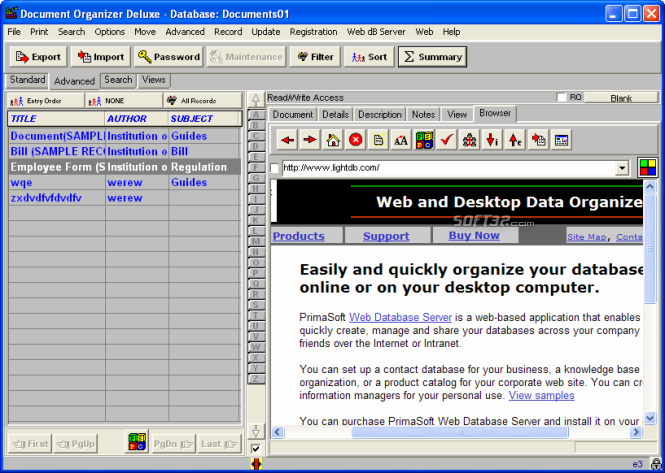The image size is (665, 473).
Task: Click the SUBJECT column header
Action: tap(204, 119)
